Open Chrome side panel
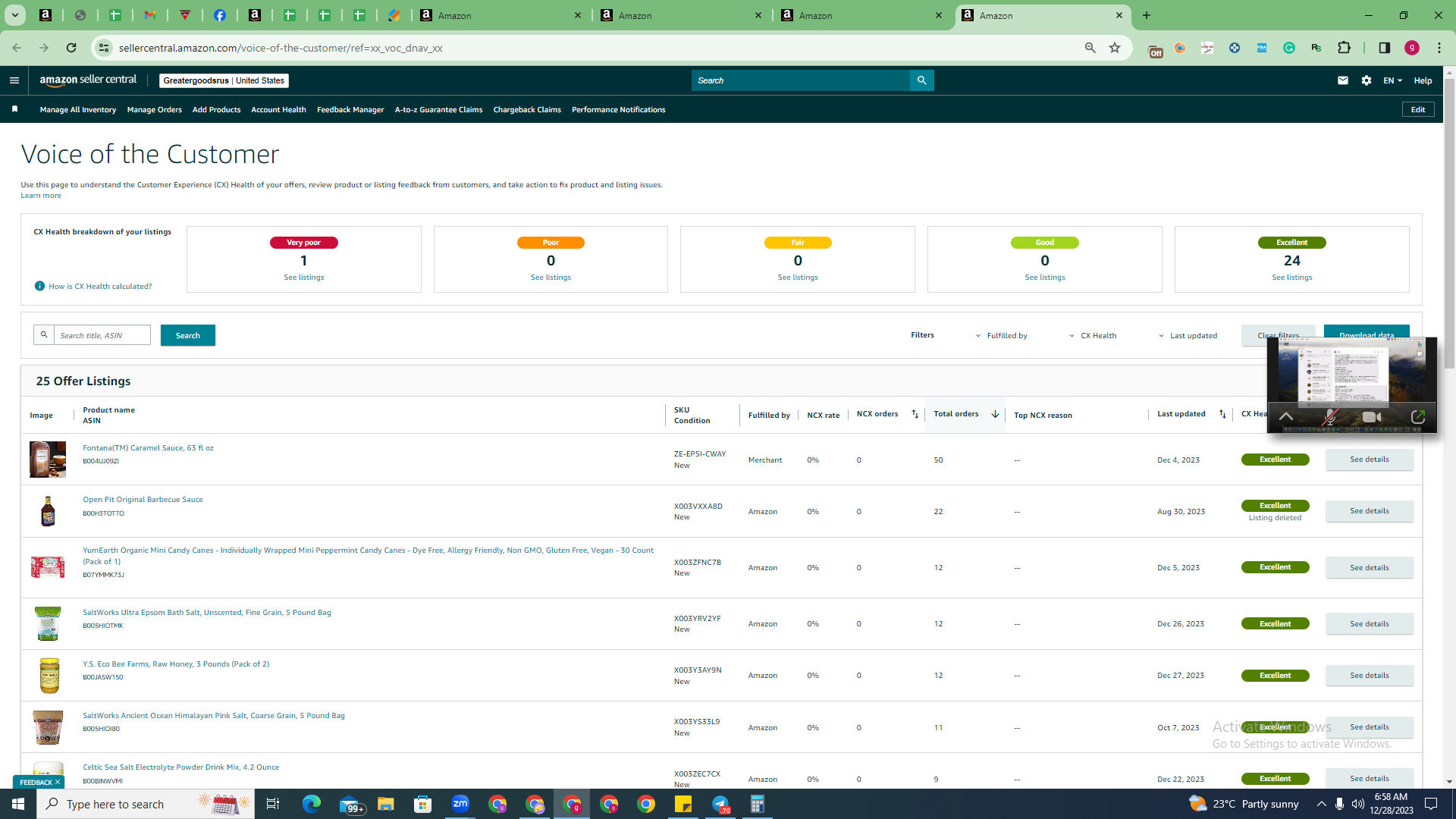The width and height of the screenshot is (1456, 819). pos(1385,48)
